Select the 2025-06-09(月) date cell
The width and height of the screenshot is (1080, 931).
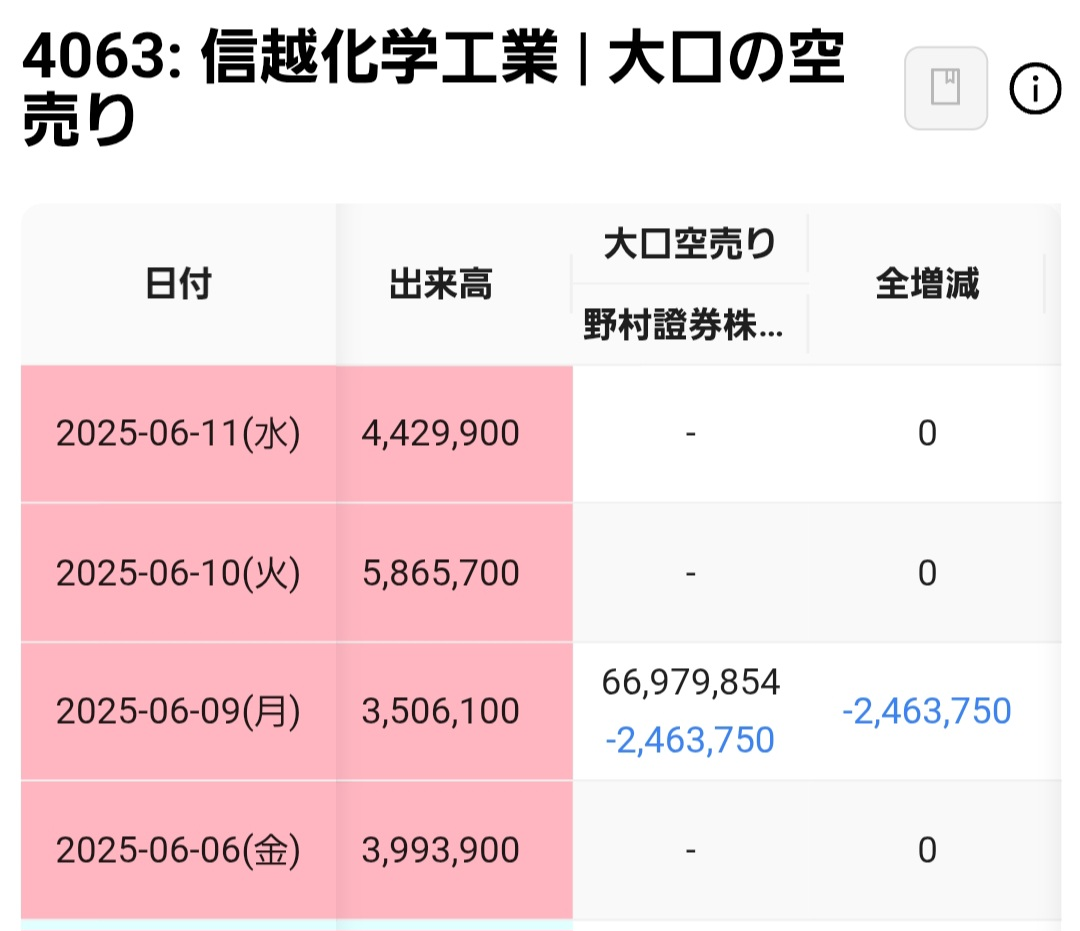pos(180,711)
